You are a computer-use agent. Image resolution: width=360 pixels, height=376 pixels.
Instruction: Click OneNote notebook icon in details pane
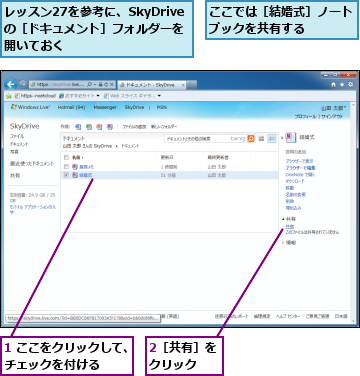[x=290, y=137]
